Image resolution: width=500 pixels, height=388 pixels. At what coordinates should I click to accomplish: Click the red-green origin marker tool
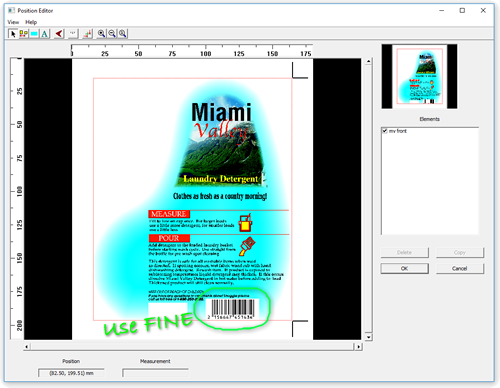[x=87, y=34]
